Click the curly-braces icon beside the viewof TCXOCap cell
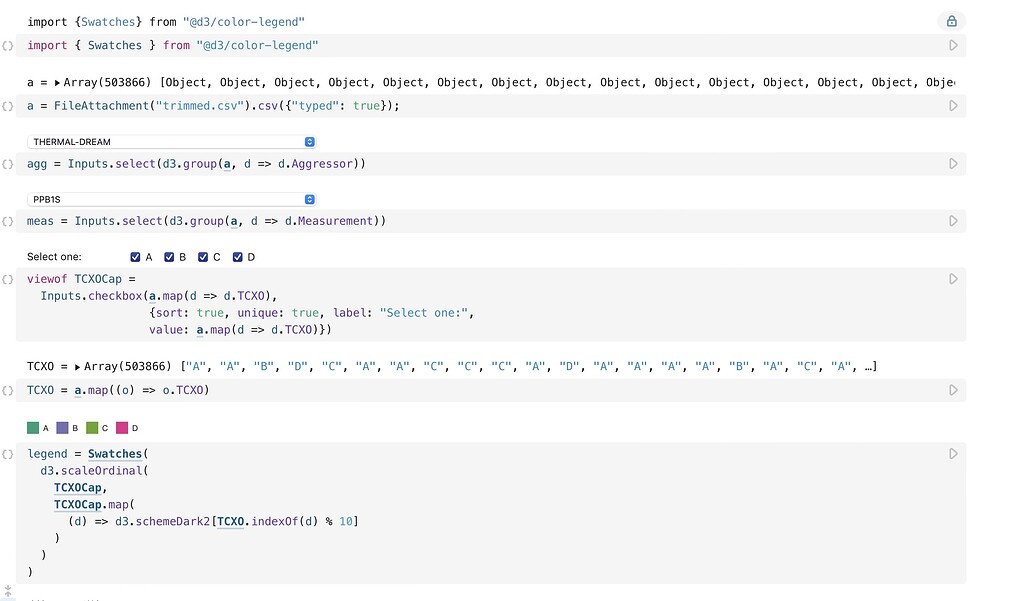 [8, 279]
